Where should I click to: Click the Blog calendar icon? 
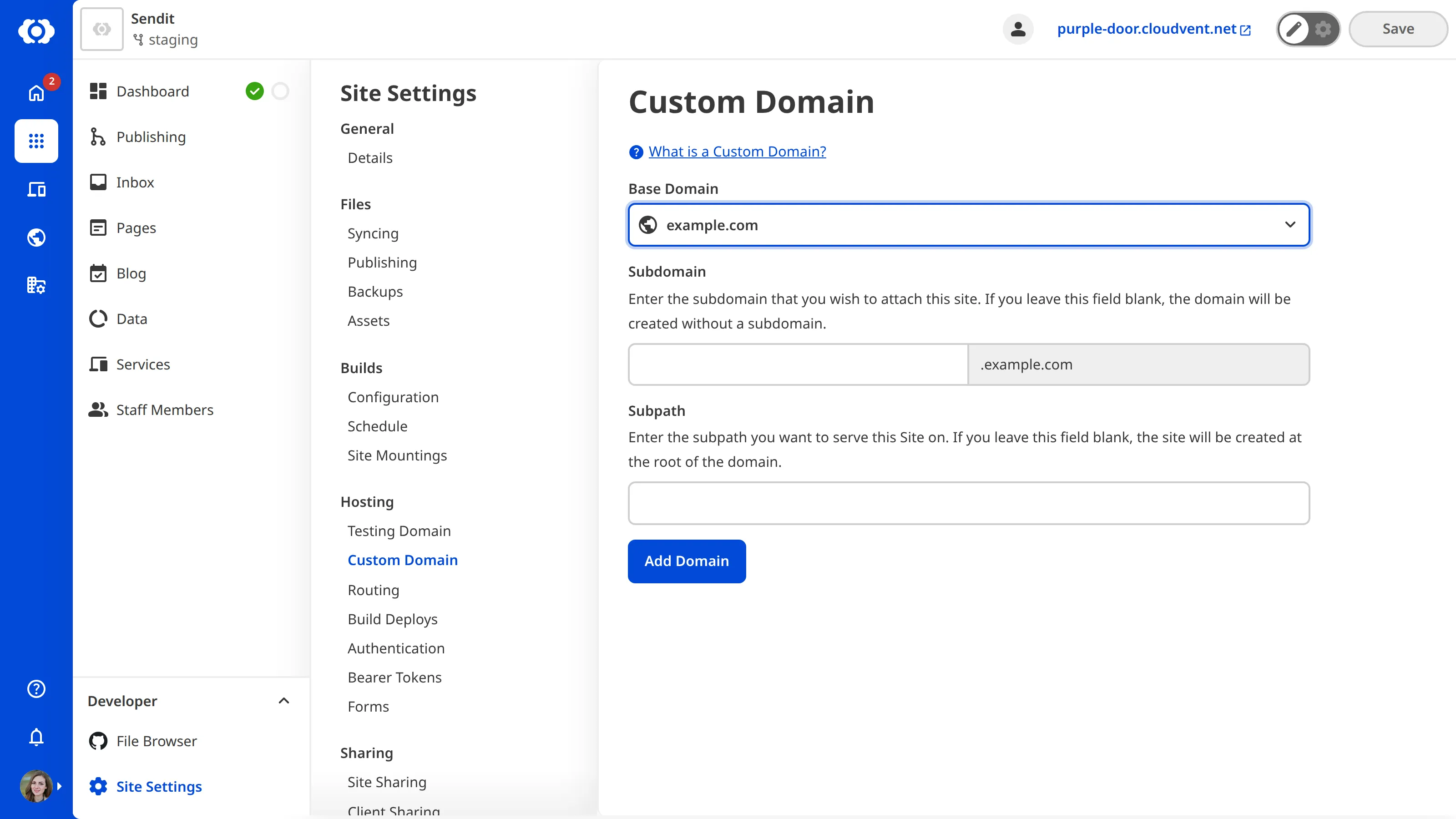point(98,273)
